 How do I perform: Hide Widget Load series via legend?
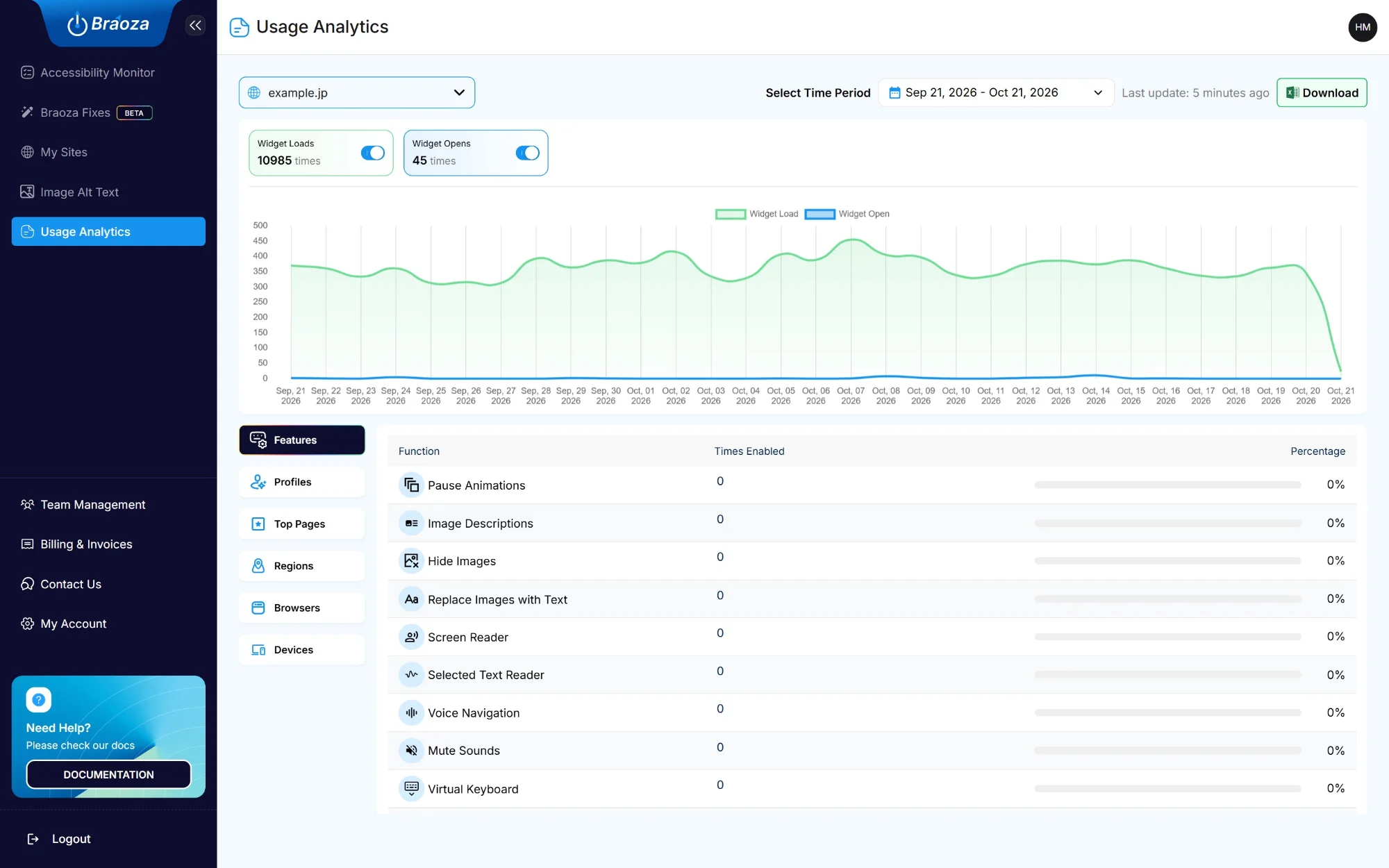coord(757,214)
